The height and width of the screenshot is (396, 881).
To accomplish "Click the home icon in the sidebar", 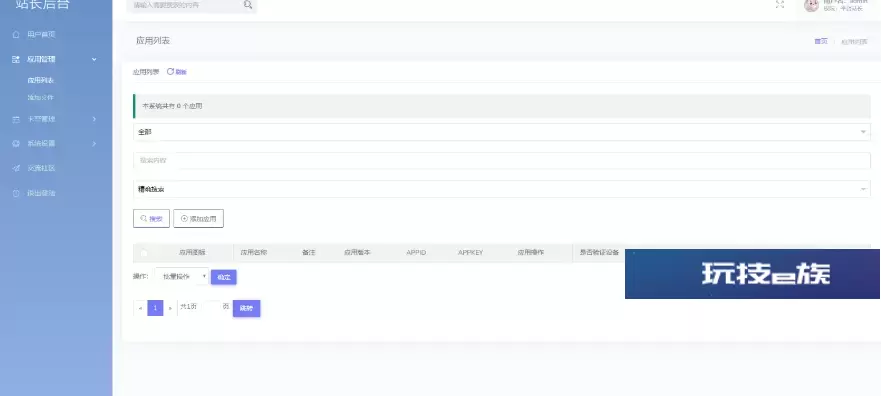I will point(16,35).
